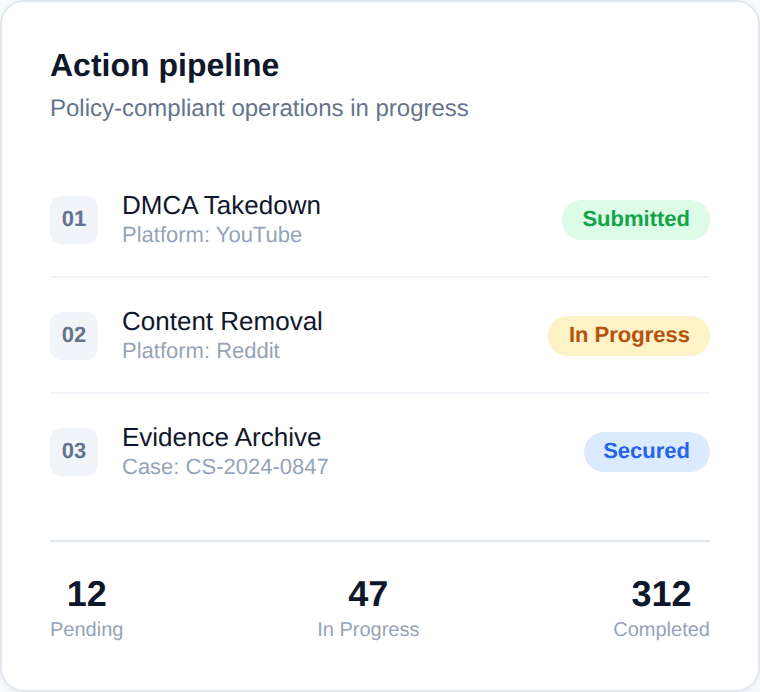The image size is (760, 692).
Task: Click the blue Secured status badge
Action: [x=646, y=451]
